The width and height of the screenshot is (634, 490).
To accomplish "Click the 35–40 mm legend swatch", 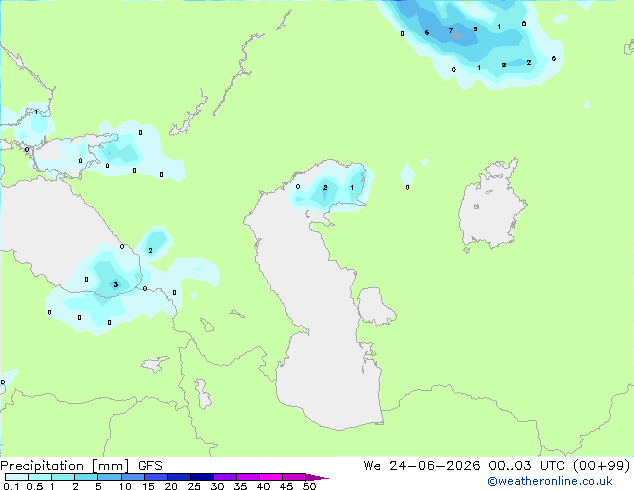I will tap(248, 477).
